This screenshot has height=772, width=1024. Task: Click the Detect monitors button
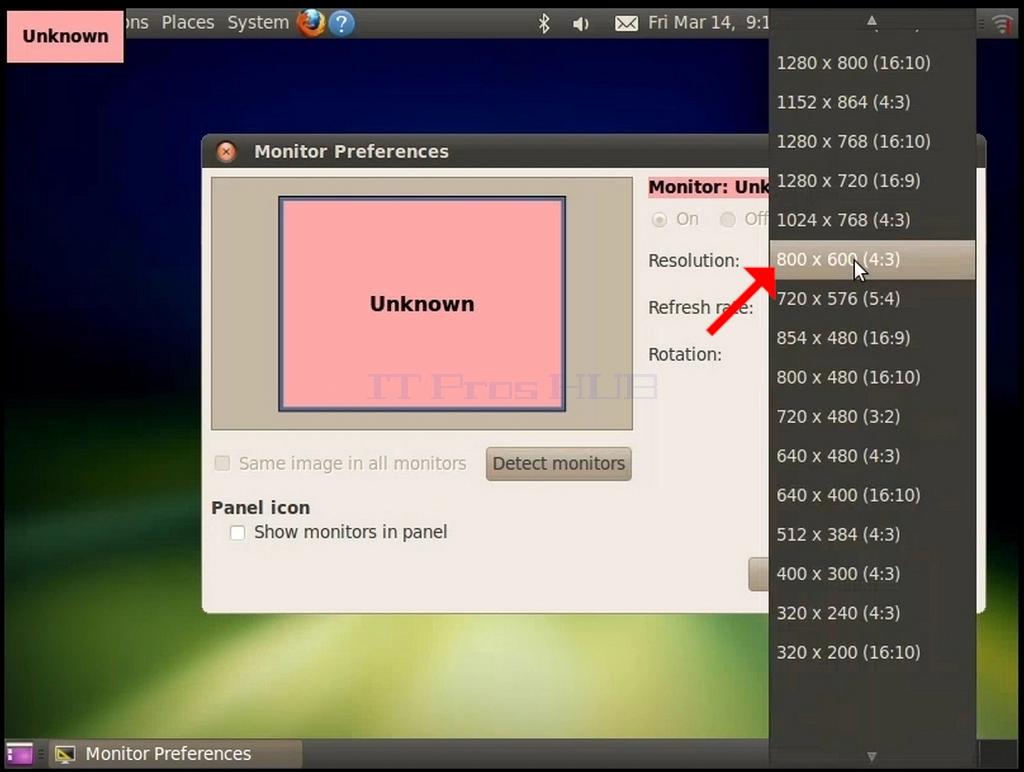(x=558, y=464)
